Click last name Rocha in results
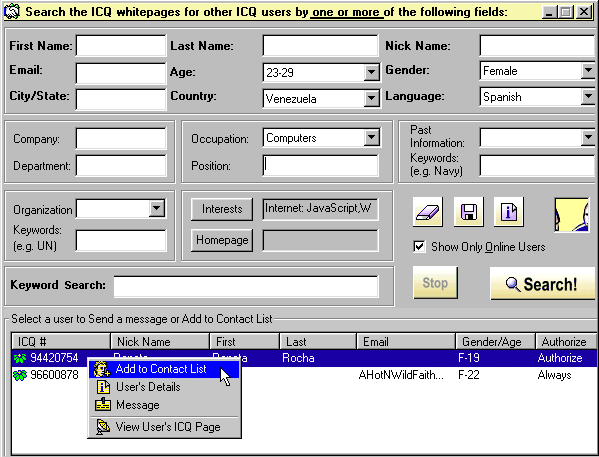599x457 pixels. tap(298, 358)
